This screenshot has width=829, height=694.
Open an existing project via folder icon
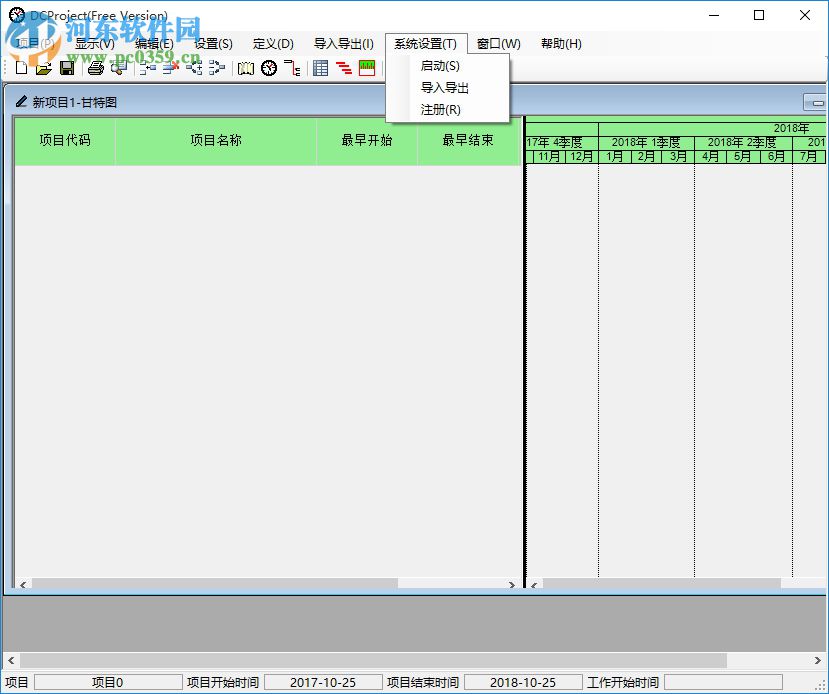point(44,67)
